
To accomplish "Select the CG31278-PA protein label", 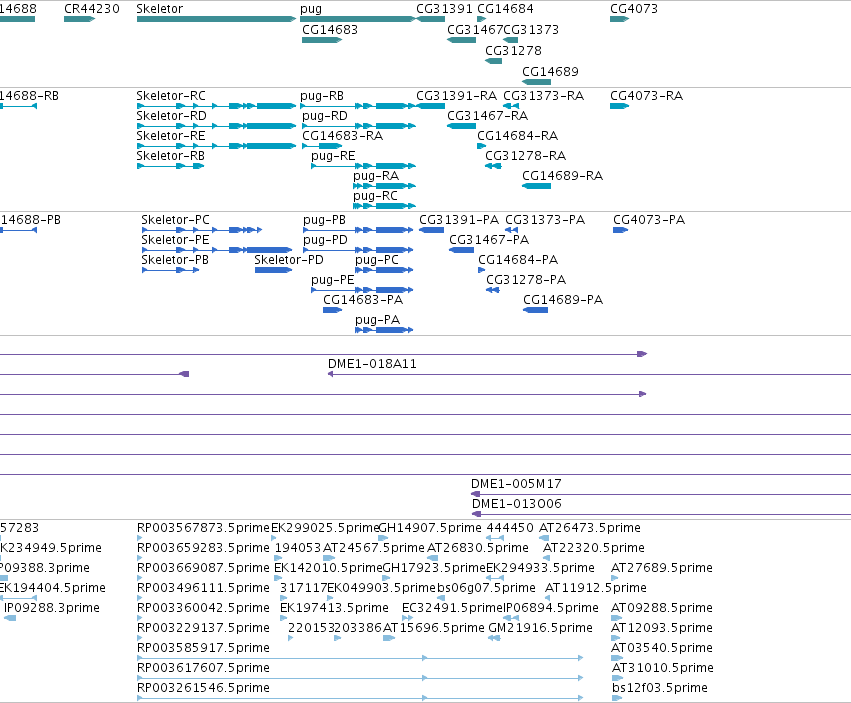I will click(x=526, y=280).
